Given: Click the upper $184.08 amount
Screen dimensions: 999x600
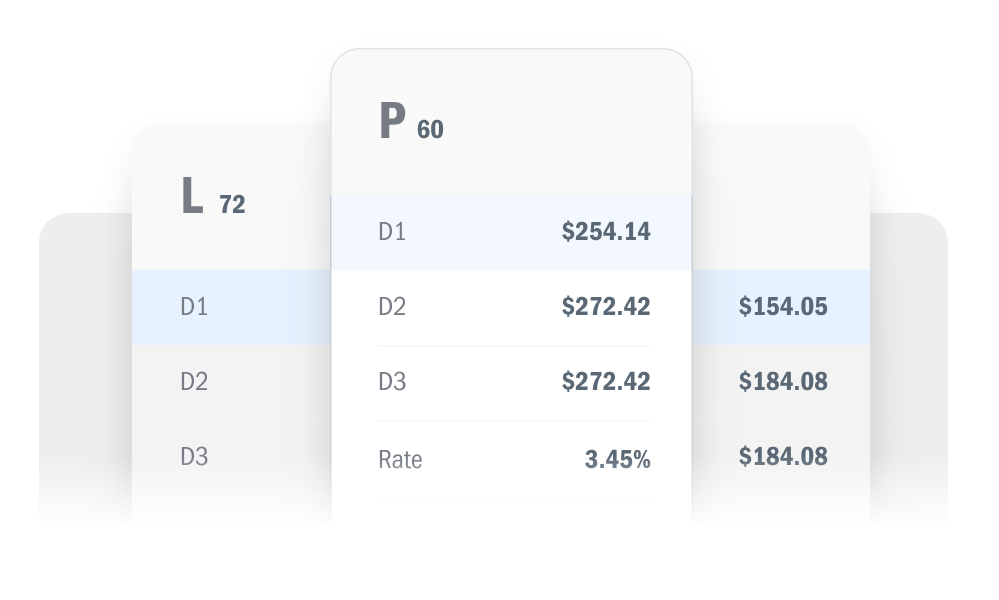Looking at the screenshot, I should coord(783,382).
